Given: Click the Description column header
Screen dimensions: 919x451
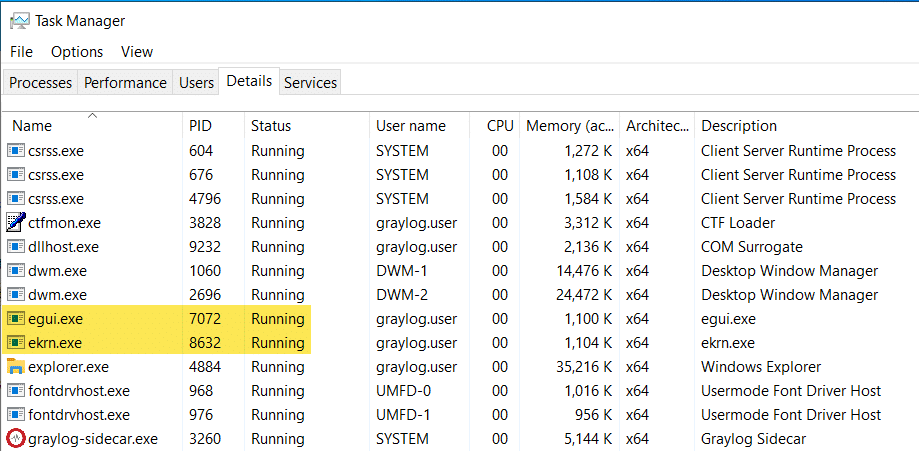Looking at the screenshot, I should [739, 127].
